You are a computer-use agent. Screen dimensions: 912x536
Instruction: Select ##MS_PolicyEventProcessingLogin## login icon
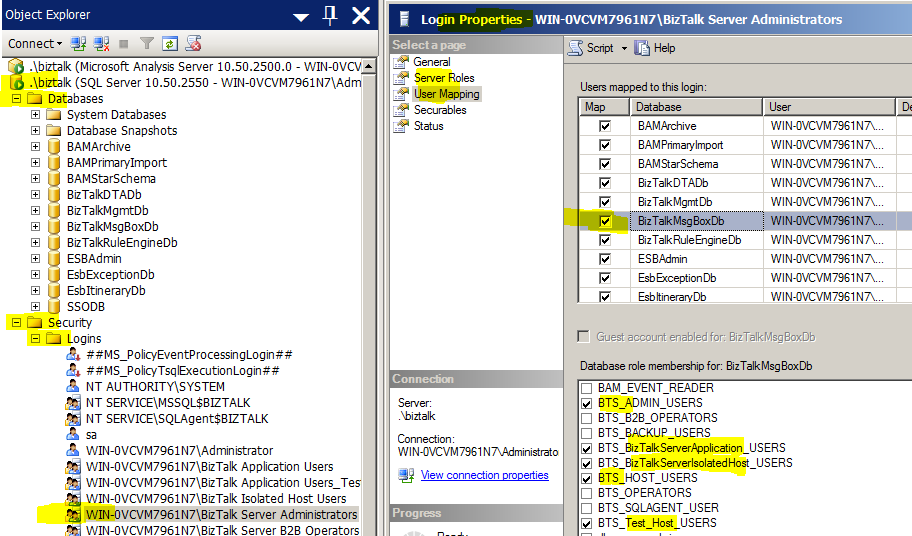[73, 355]
